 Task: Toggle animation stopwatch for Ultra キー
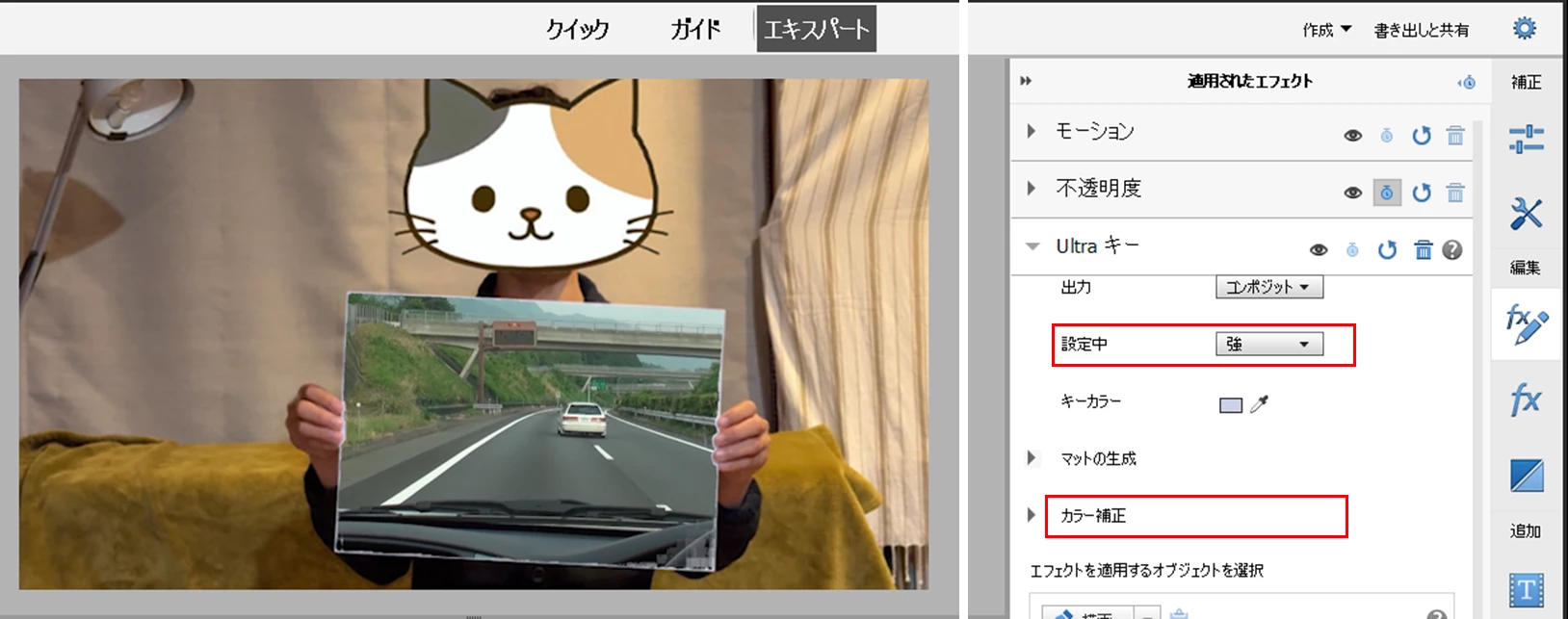coord(1352,250)
